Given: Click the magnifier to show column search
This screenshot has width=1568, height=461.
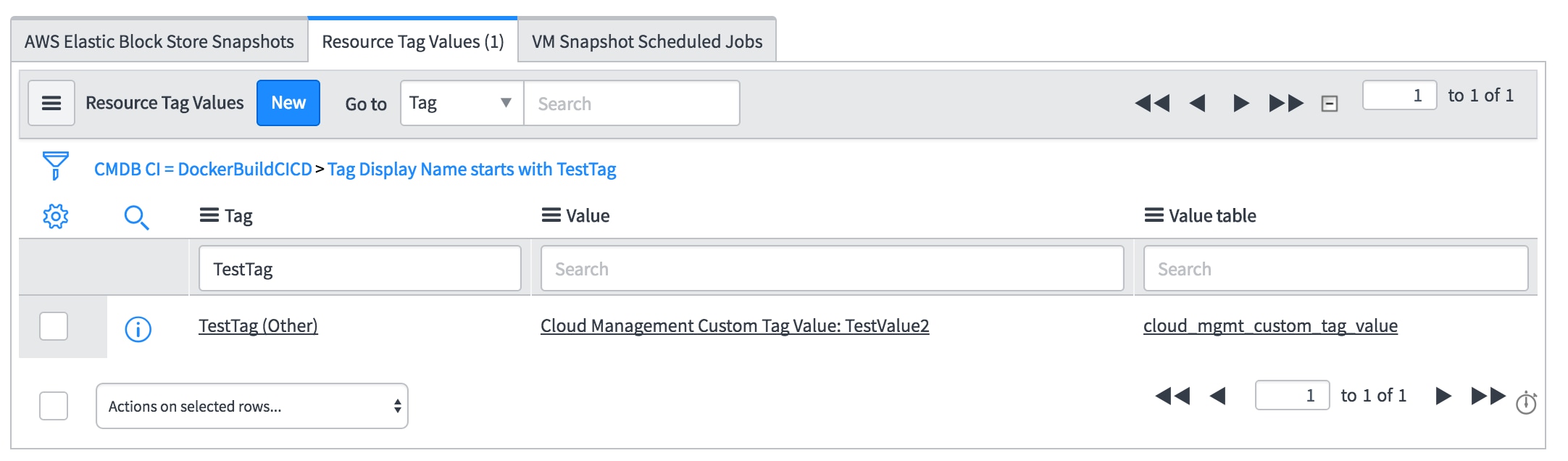Looking at the screenshot, I should coord(136,216).
